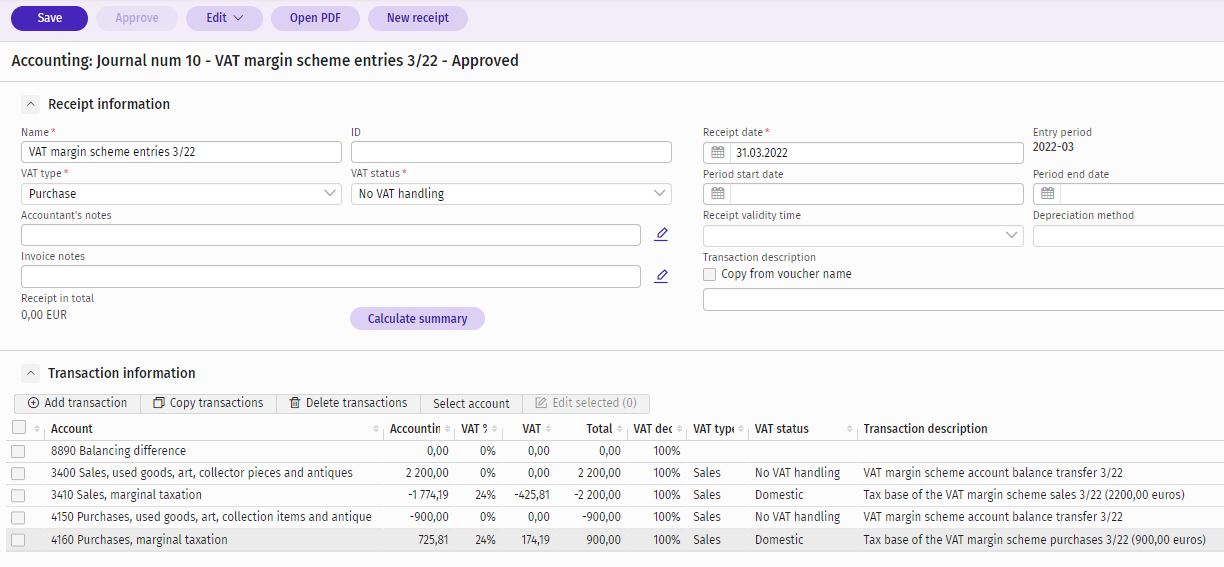Screen dimensions: 1224x567
Task: Click the Name input field
Action: [181, 152]
